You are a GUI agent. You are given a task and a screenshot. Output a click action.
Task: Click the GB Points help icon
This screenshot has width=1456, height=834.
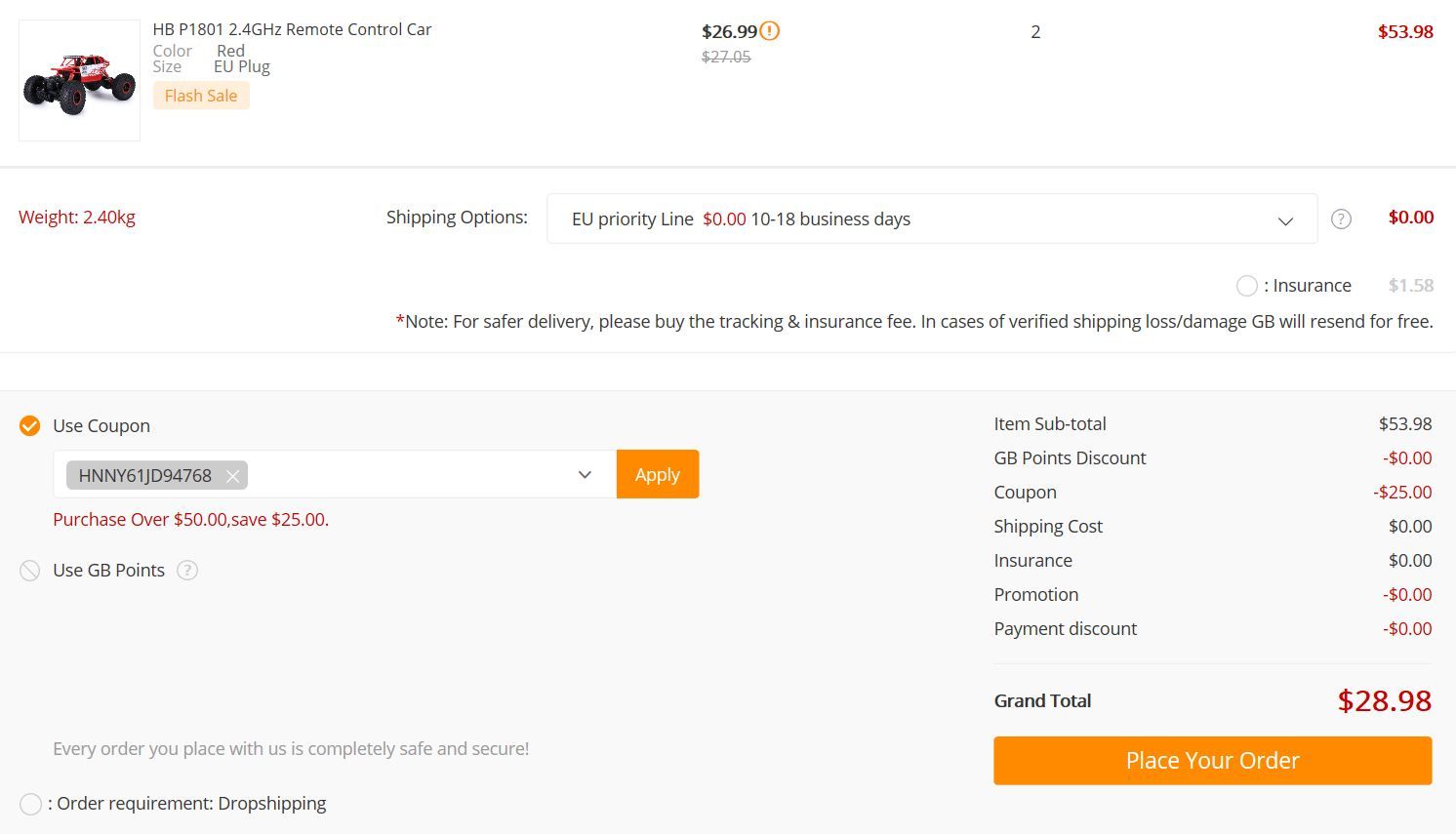point(187,571)
